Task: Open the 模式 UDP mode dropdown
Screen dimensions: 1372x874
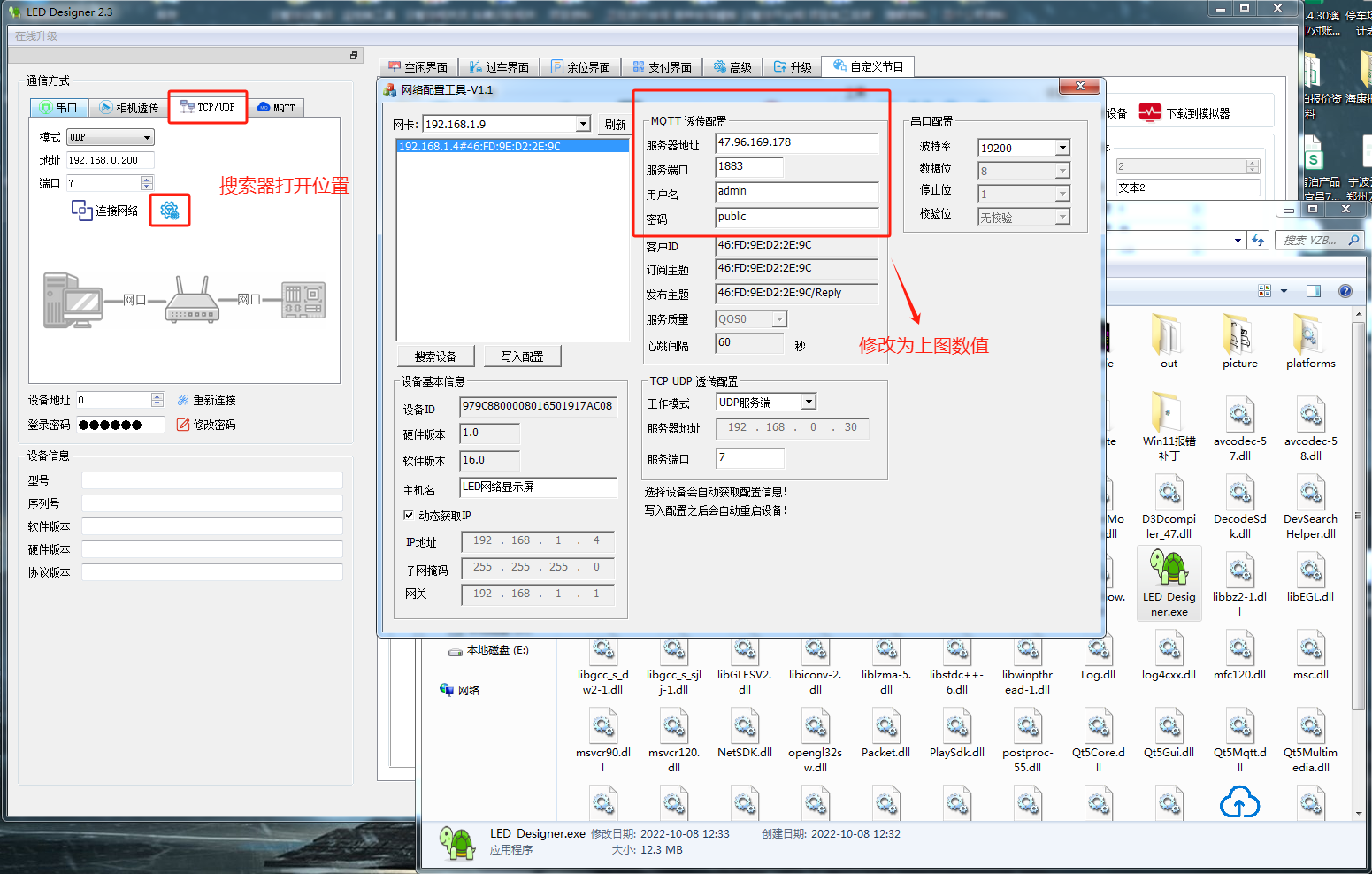Action: (x=111, y=137)
